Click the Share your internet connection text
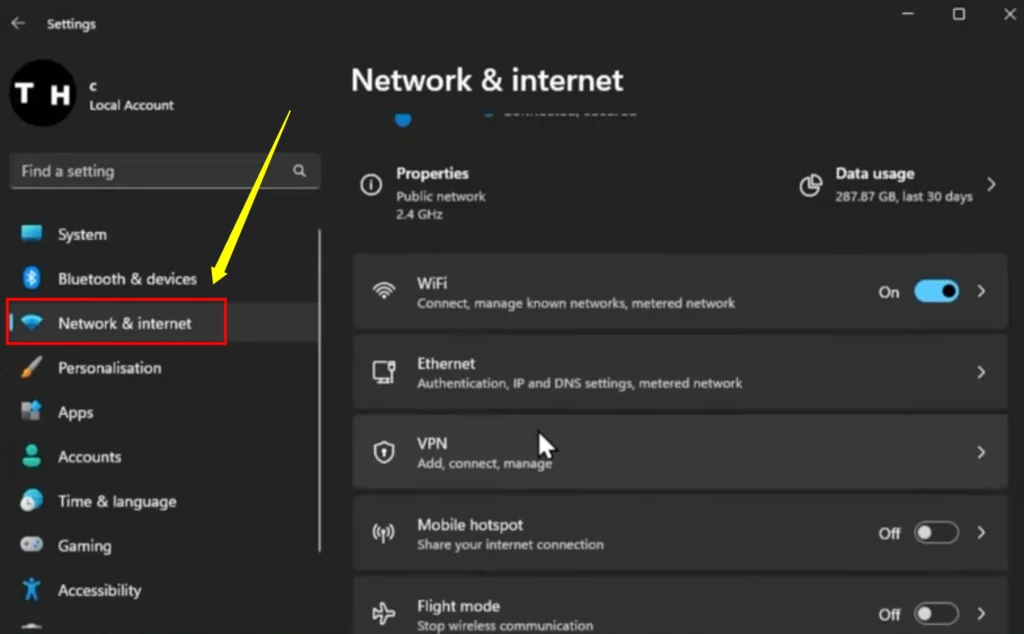 pos(510,545)
